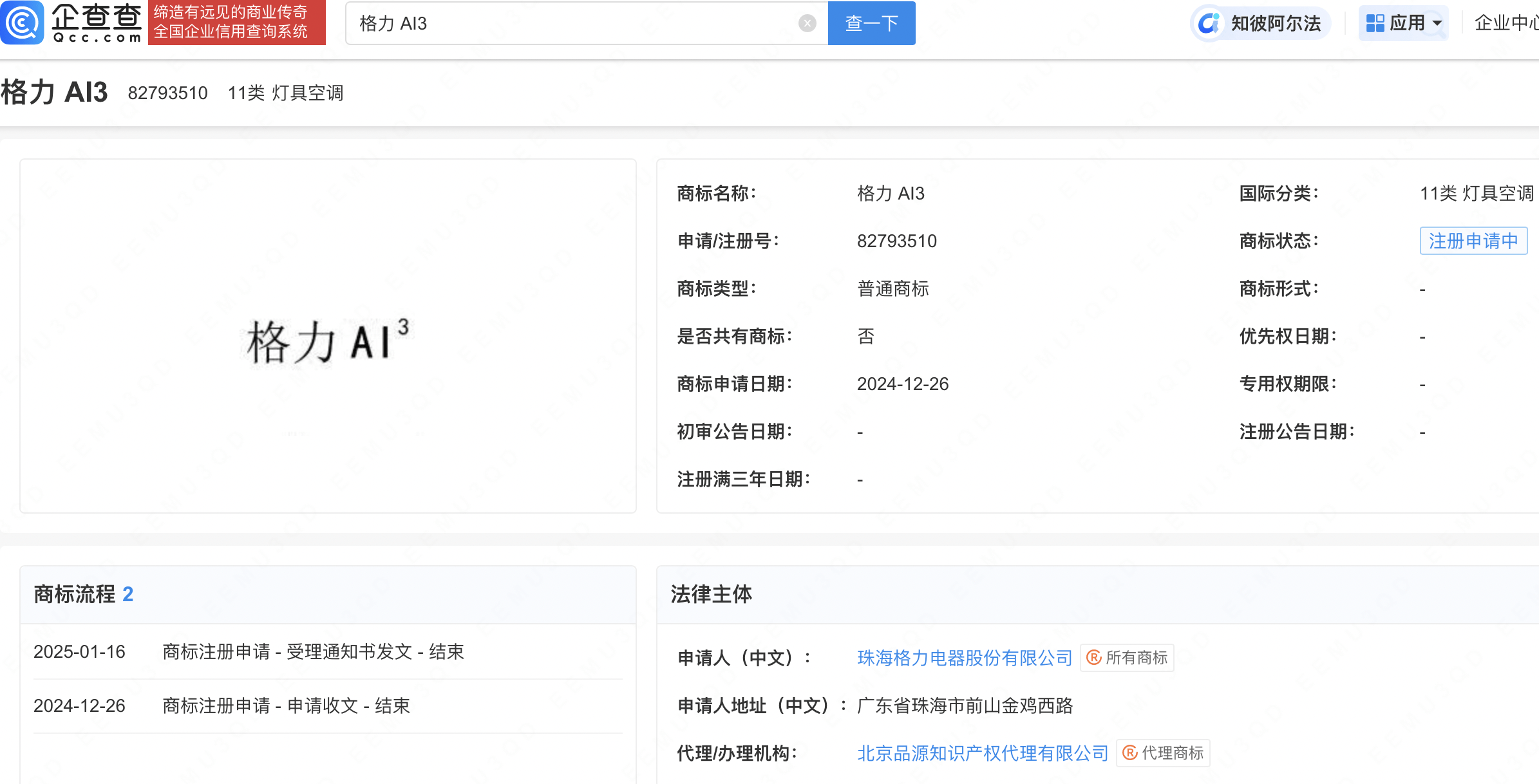
Task: Click the 查一下 search button
Action: 871,23
